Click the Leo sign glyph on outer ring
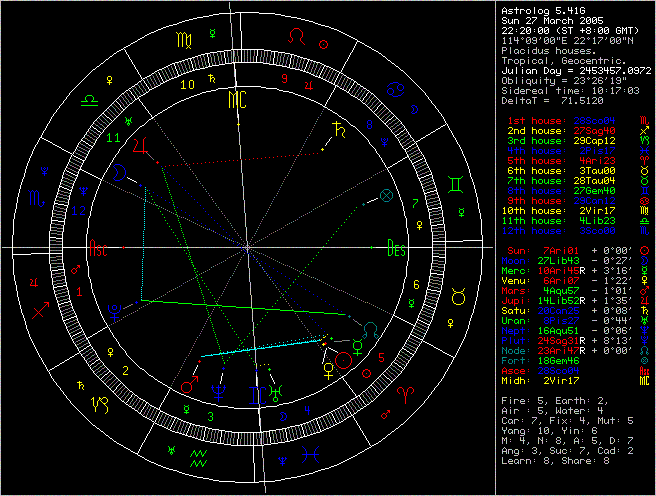The height and width of the screenshot is (496, 656). 298,35
